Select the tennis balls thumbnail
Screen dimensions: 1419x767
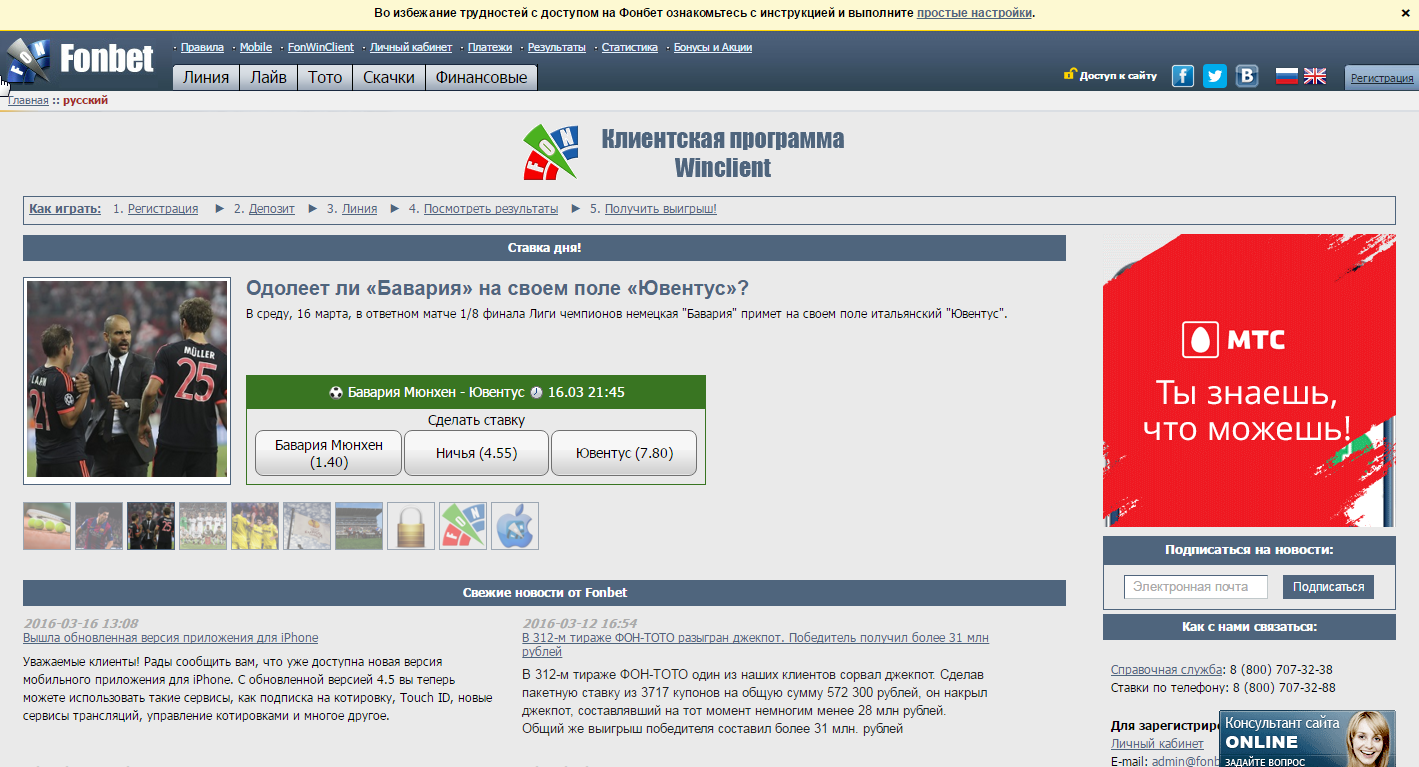(47, 526)
